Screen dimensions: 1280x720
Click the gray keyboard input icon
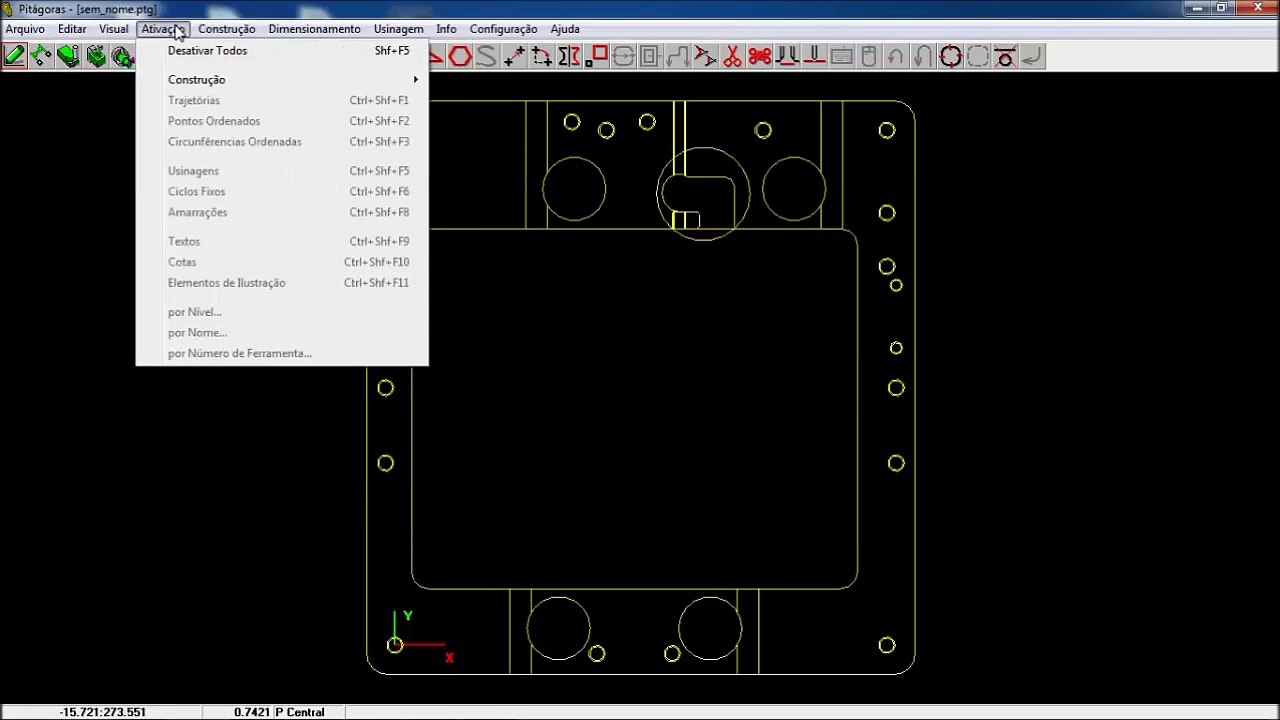842,56
